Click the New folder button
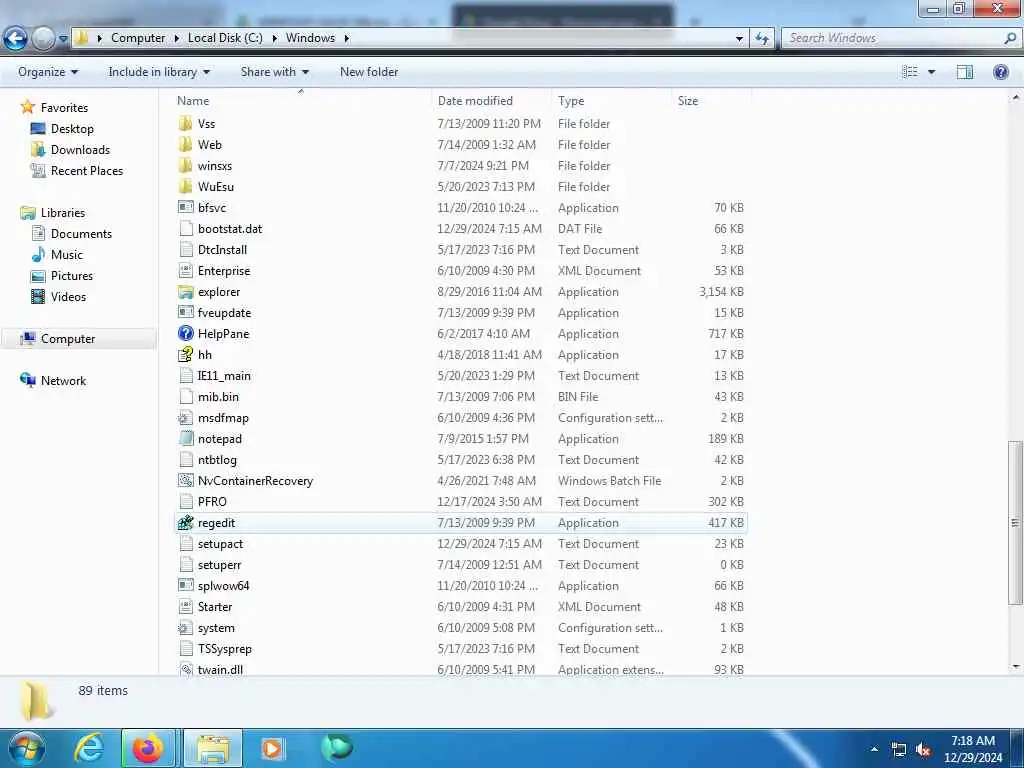 (x=369, y=72)
